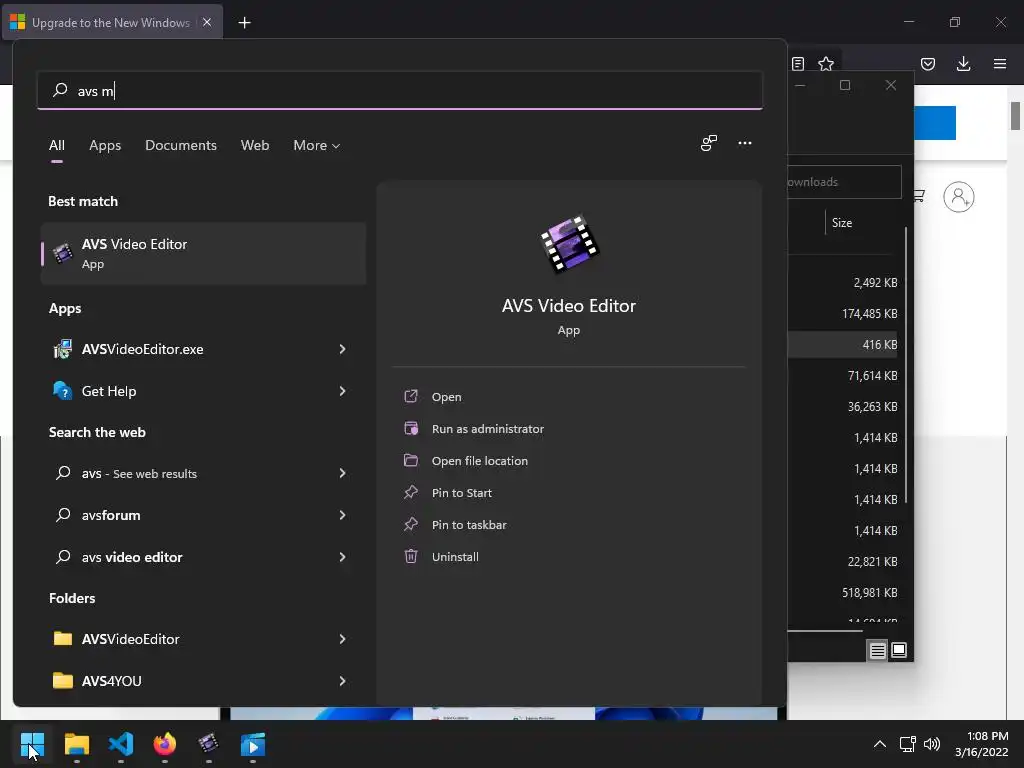Switch to the Apps search tab

105,145
